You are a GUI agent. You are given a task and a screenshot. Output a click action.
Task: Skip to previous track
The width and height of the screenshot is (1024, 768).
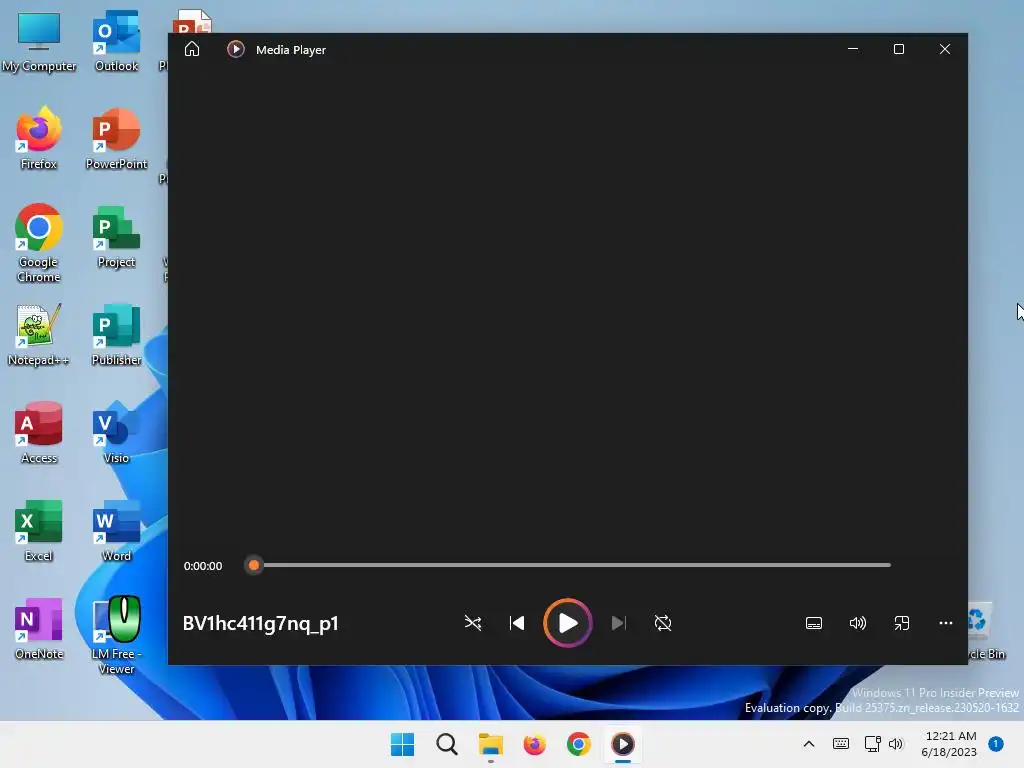pyautogui.click(x=517, y=623)
